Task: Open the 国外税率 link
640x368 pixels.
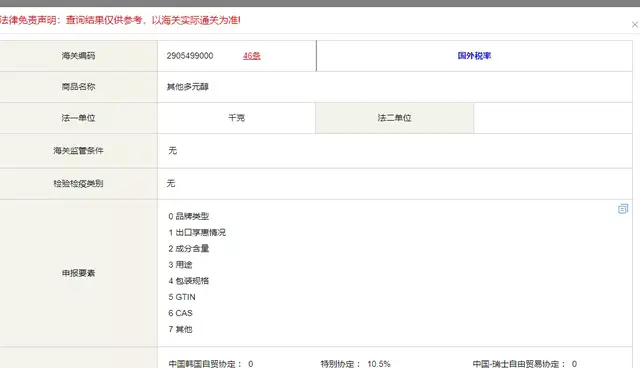Action: pos(474,56)
